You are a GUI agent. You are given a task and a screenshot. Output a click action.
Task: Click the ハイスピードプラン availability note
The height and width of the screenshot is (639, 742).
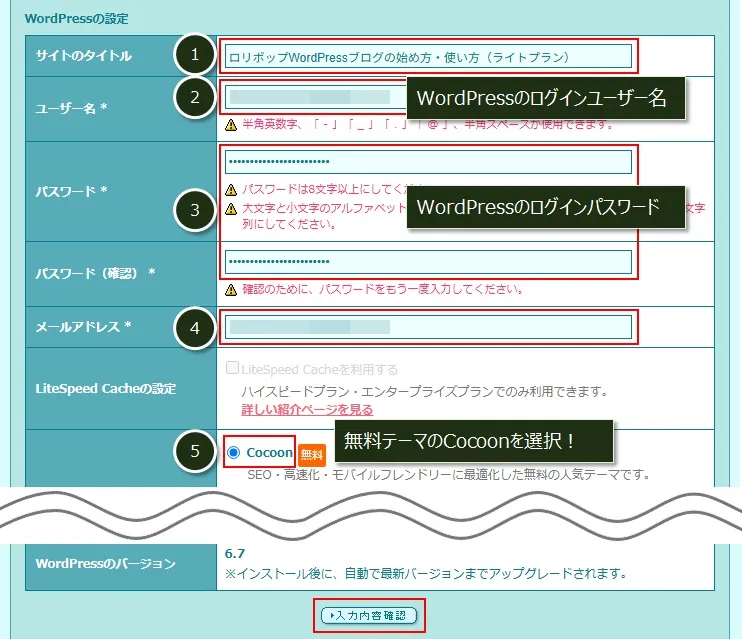coord(424,391)
